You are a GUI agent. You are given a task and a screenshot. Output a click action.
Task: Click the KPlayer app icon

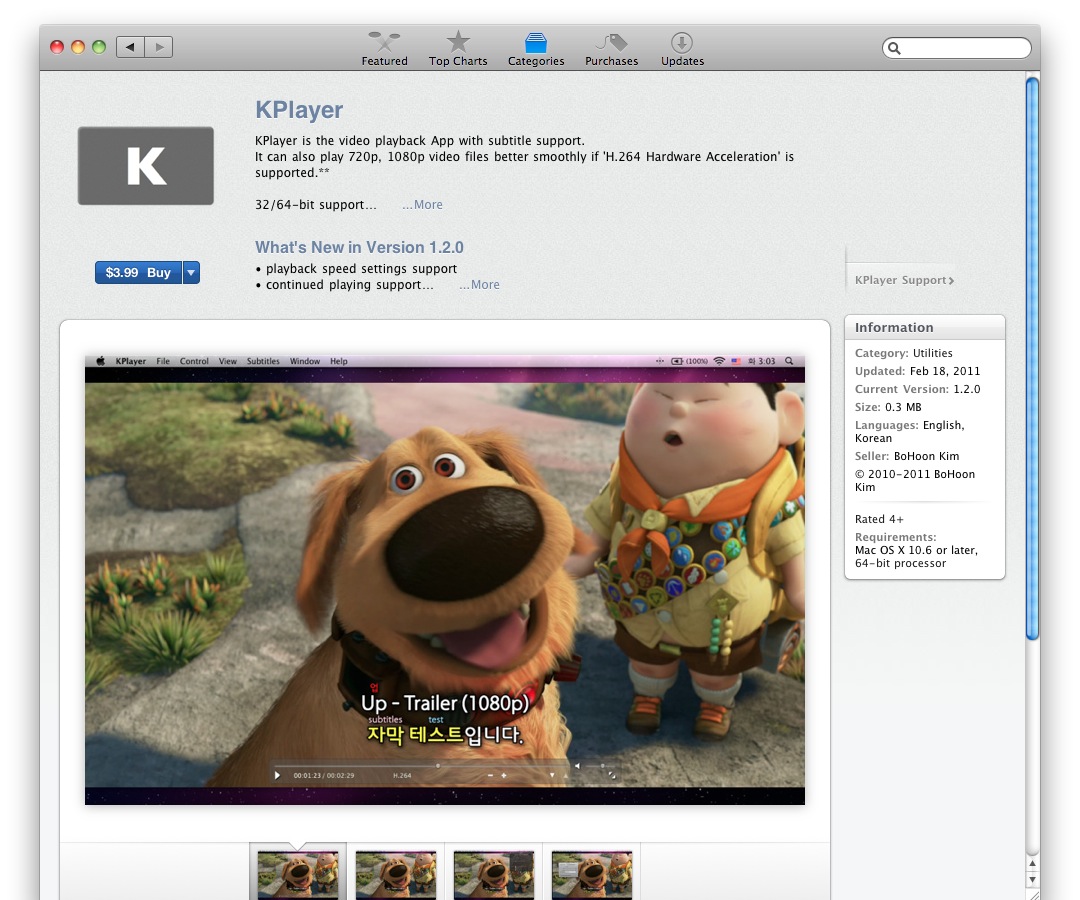coord(146,166)
